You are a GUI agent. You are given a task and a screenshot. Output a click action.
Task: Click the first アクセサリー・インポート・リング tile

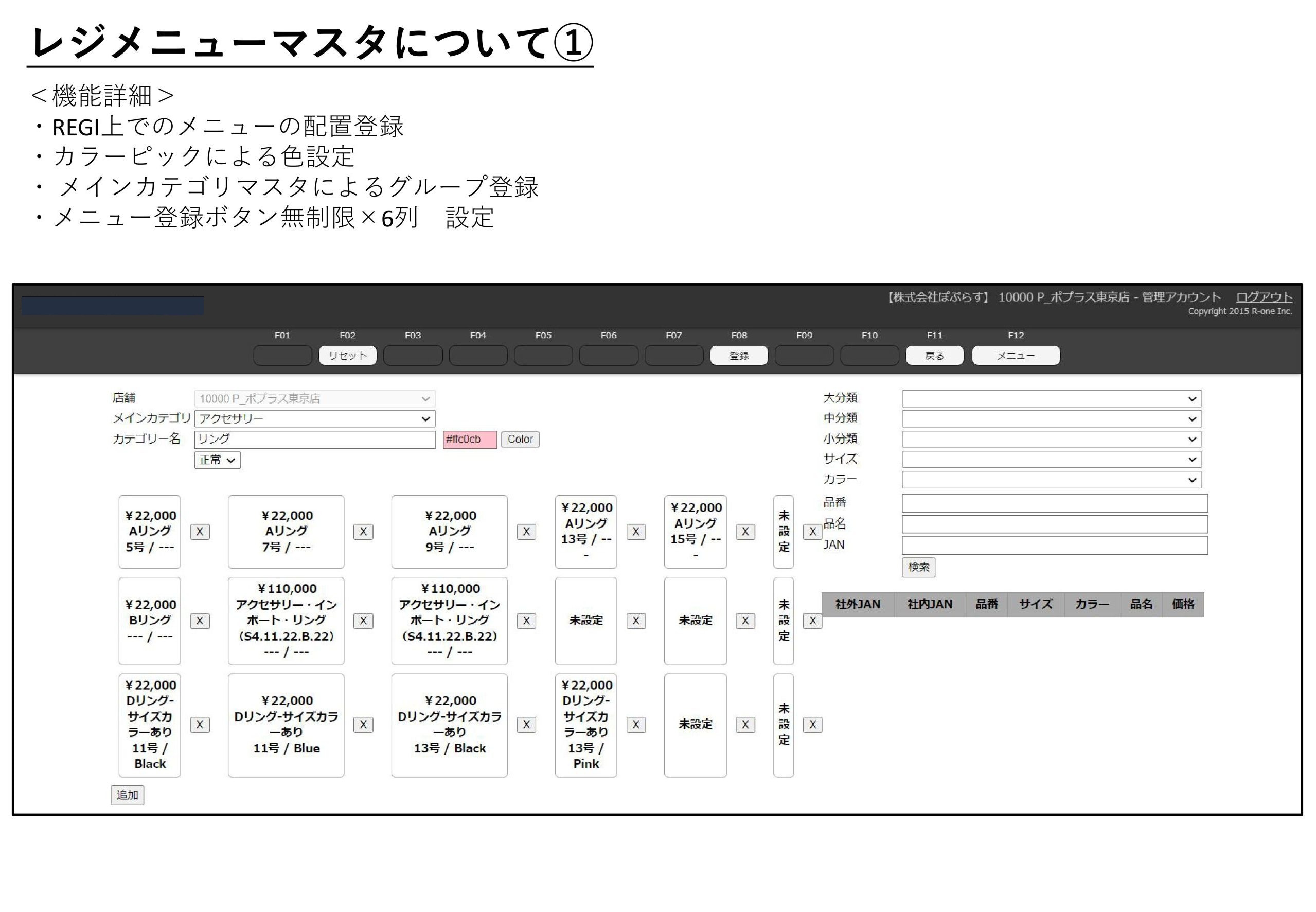tap(286, 621)
